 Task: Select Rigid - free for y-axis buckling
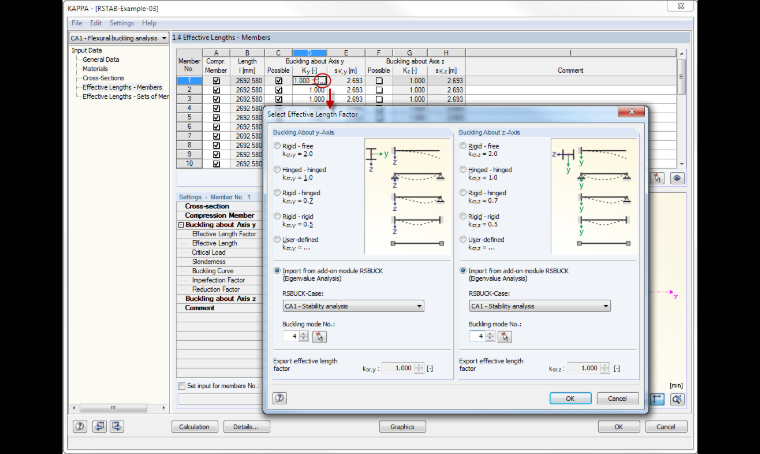coord(277,146)
